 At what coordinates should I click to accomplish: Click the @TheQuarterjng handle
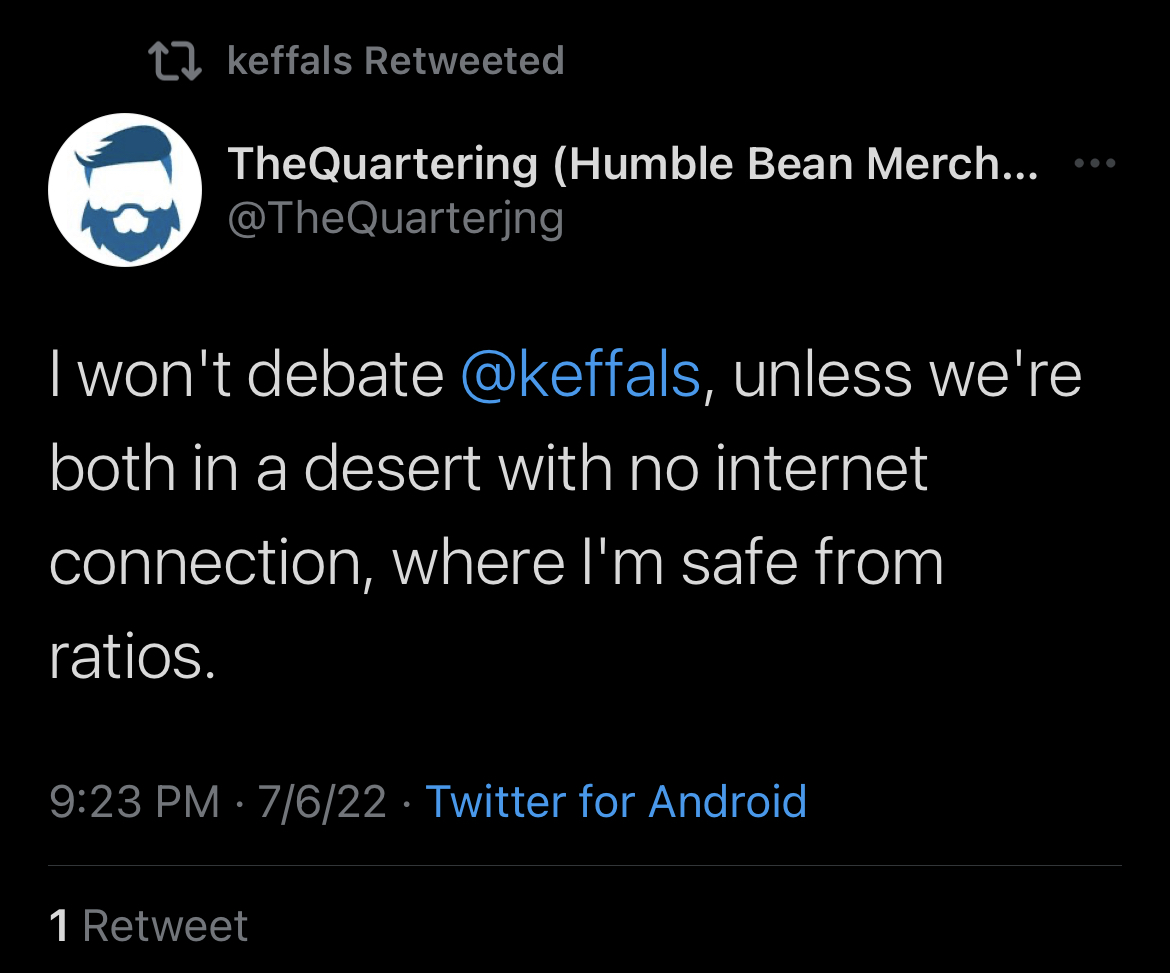tap(395, 219)
